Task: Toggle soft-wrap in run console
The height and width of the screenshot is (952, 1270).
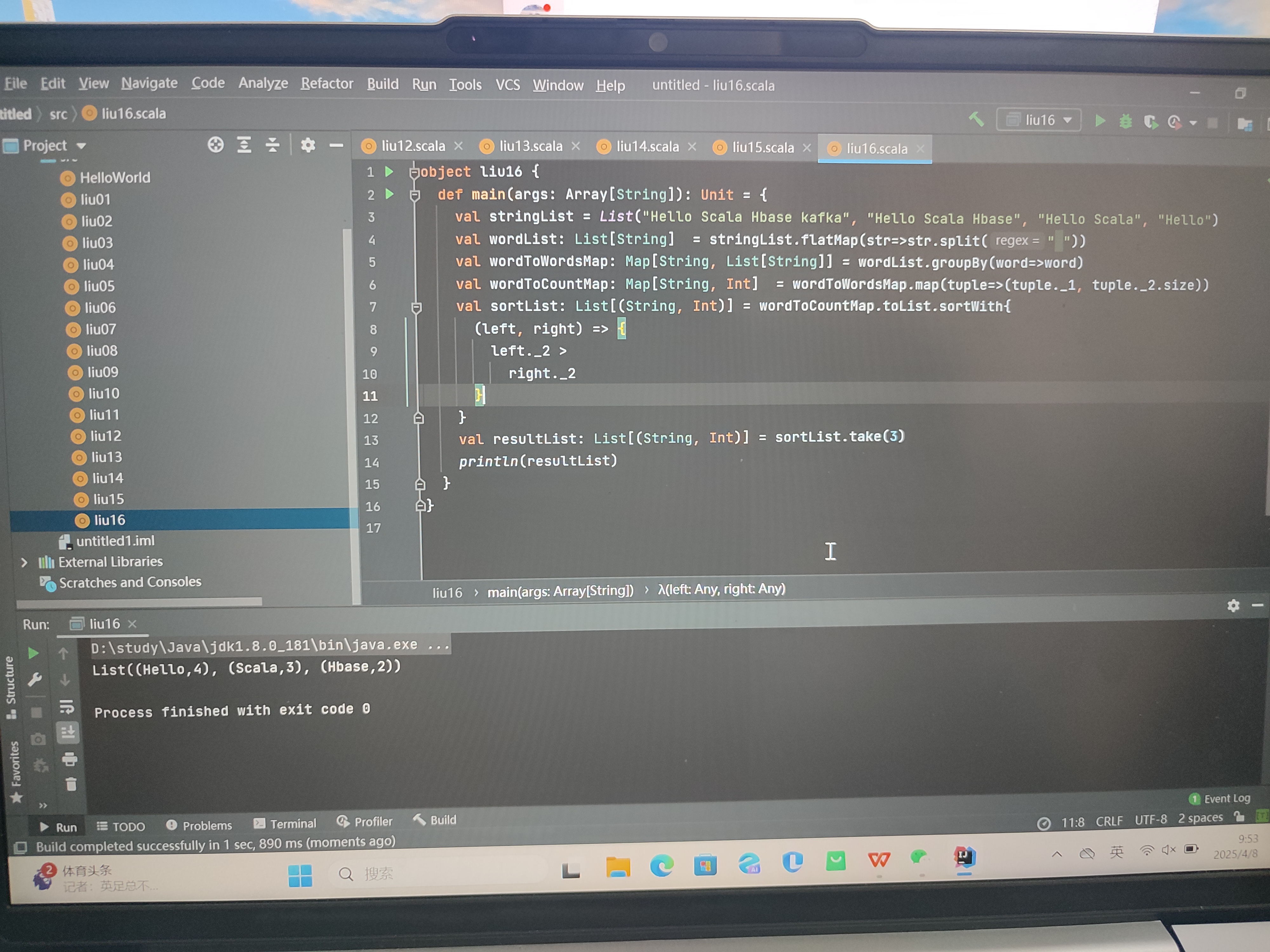Action: [67, 707]
